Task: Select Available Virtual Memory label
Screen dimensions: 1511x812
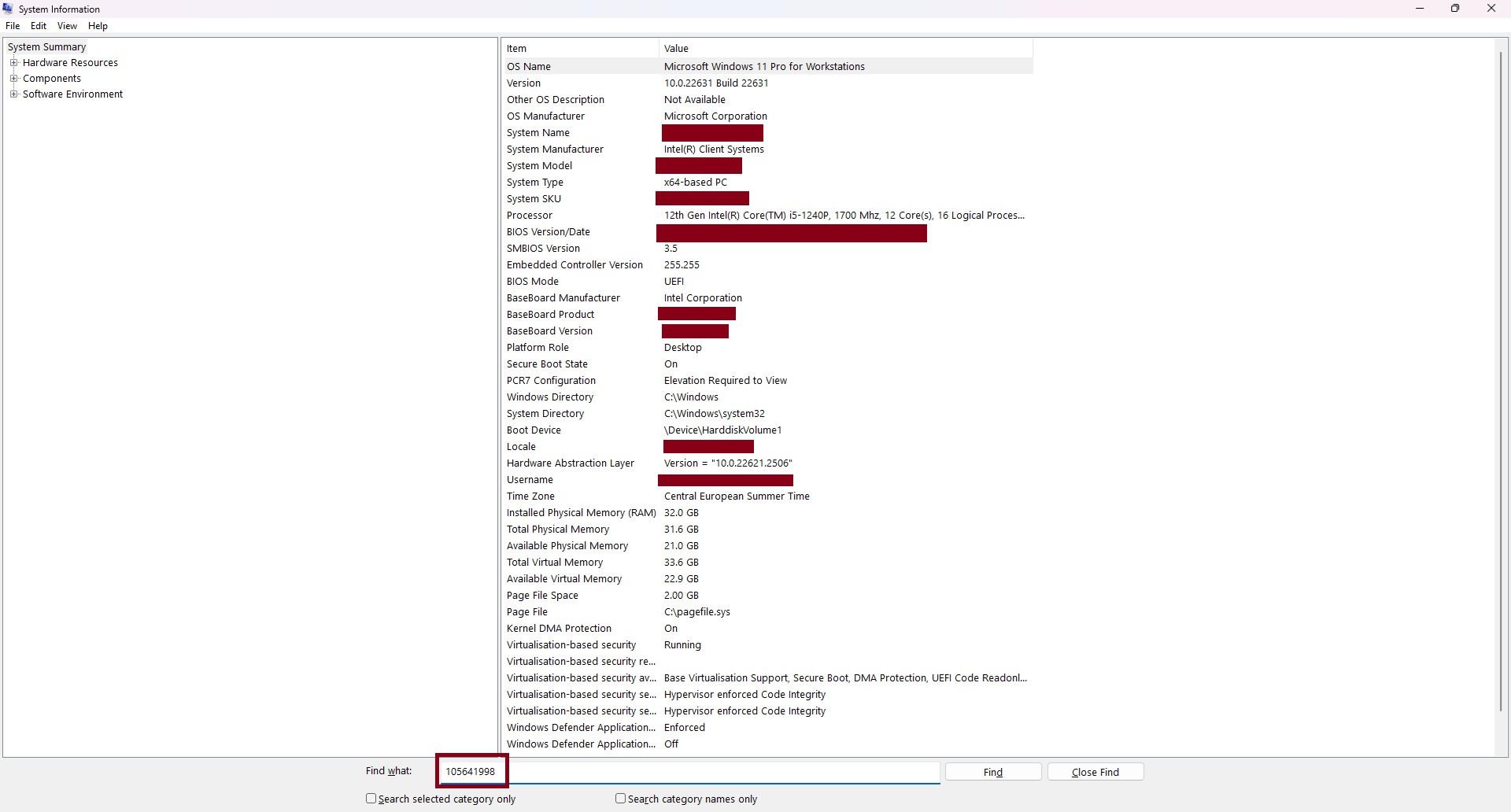Action: tap(564, 579)
